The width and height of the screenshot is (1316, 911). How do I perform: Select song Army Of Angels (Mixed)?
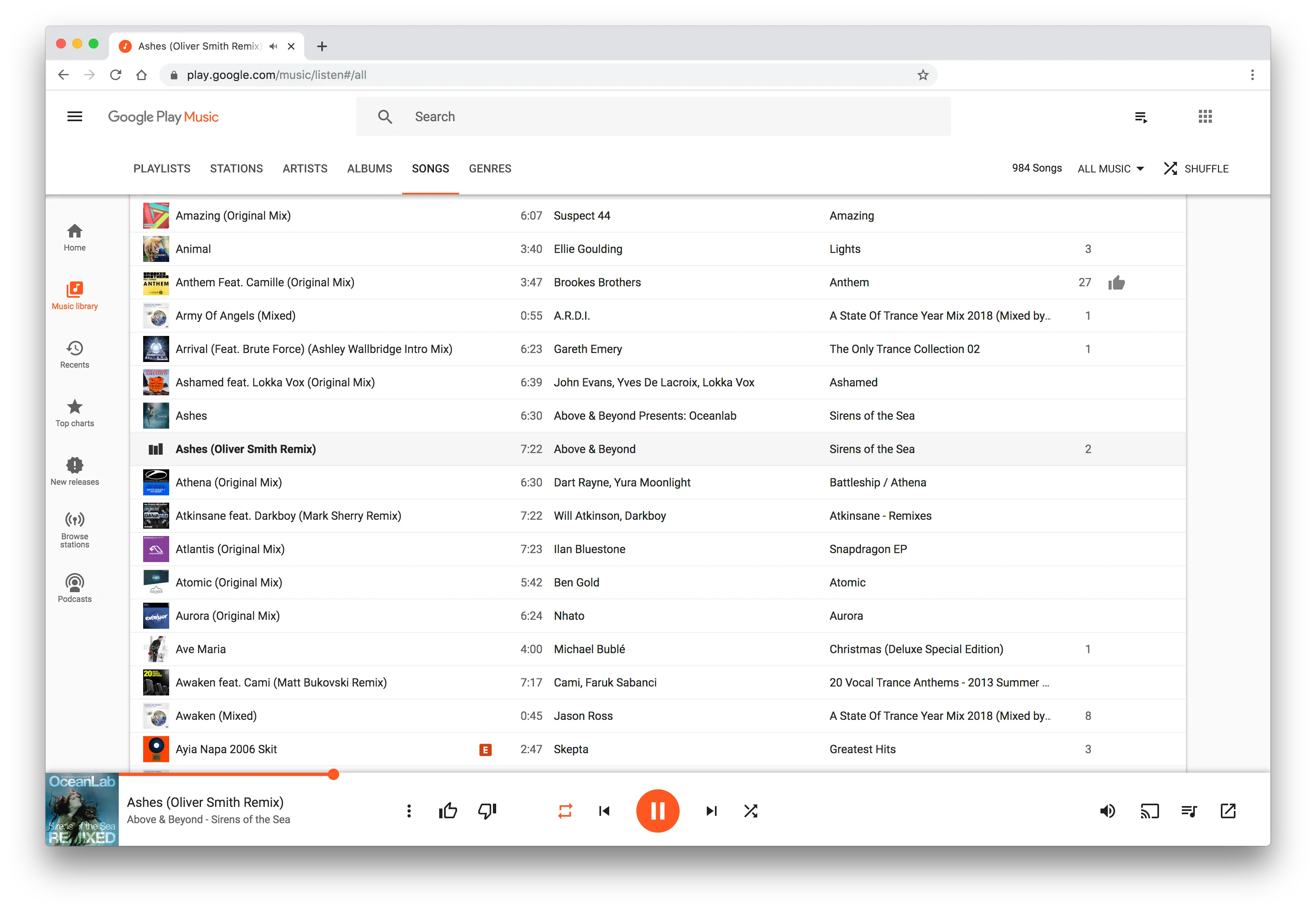coord(235,316)
